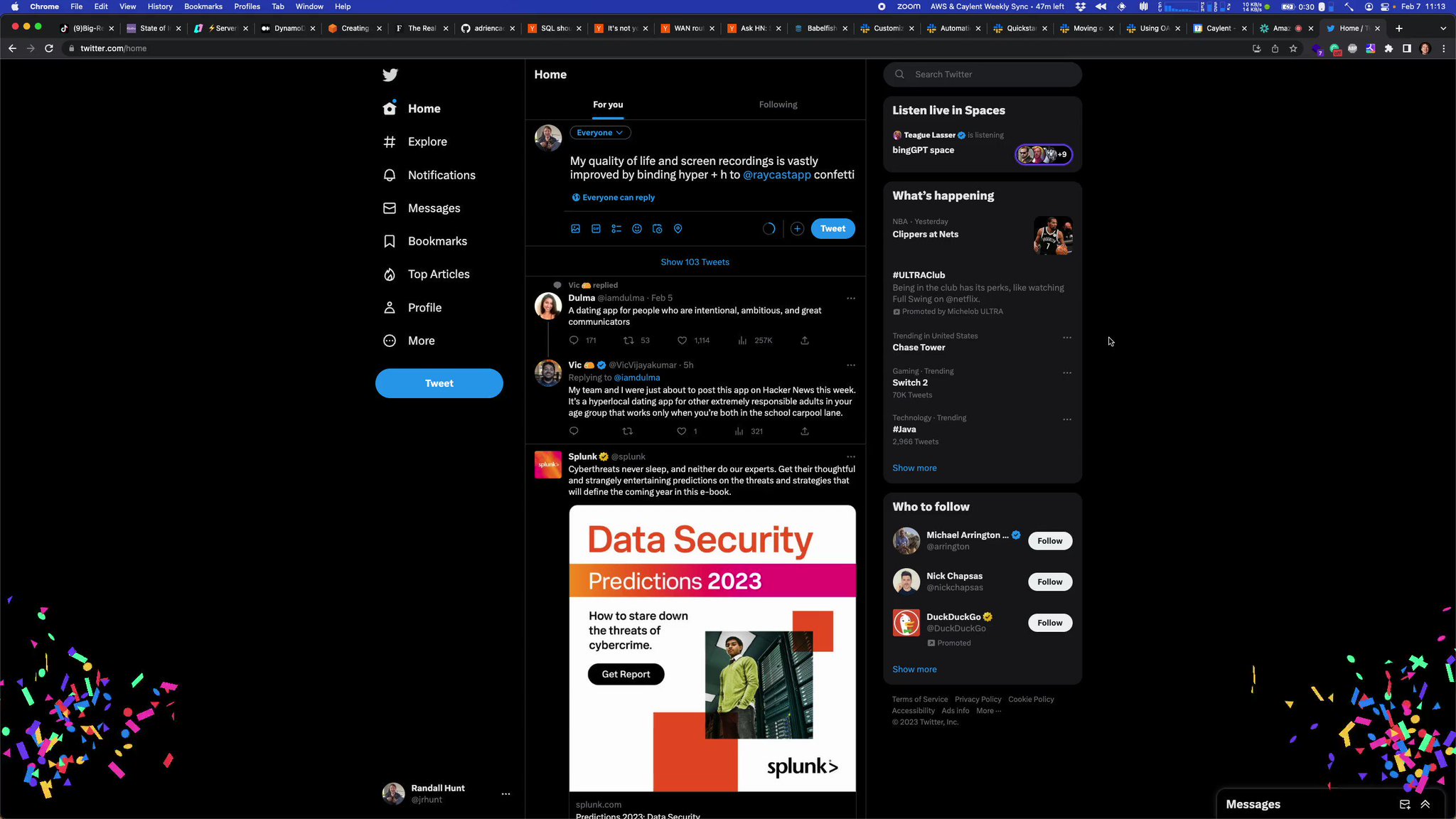Expand the Messages drawer arrows
The image size is (1456, 819).
(1425, 804)
